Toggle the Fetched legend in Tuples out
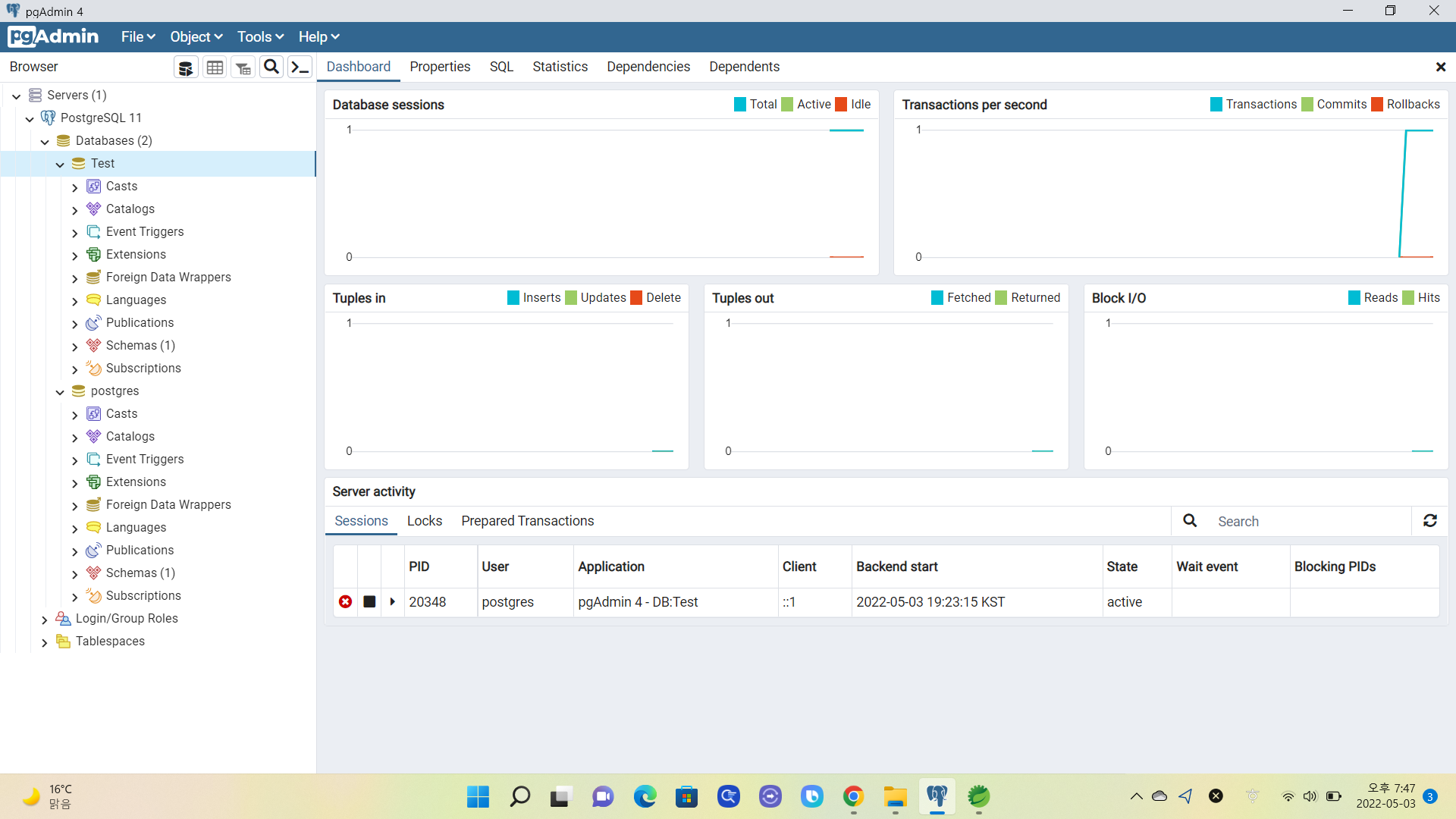This screenshot has width=1456, height=819. 968,298
